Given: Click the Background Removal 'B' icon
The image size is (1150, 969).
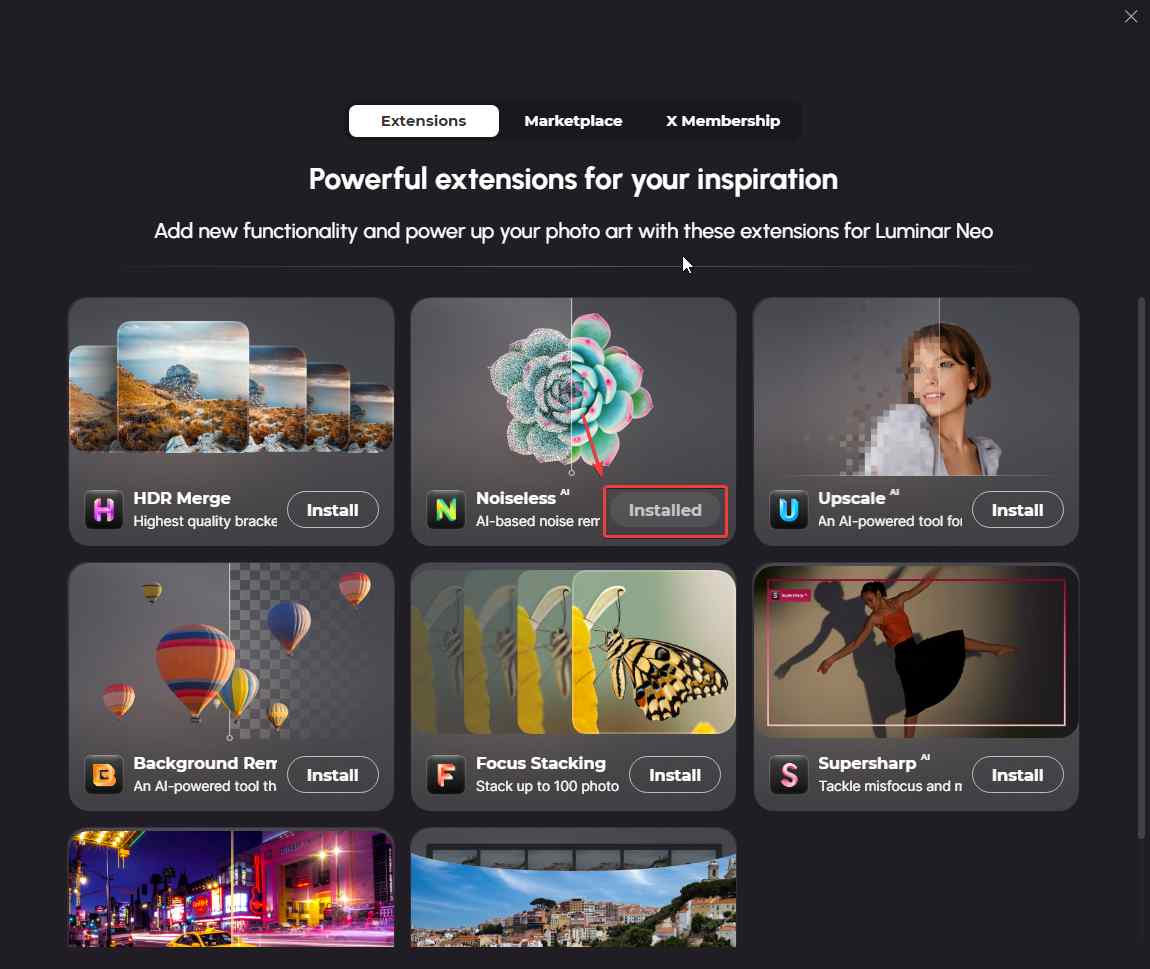Looking at the screenshot, I should tap(103, 775).
